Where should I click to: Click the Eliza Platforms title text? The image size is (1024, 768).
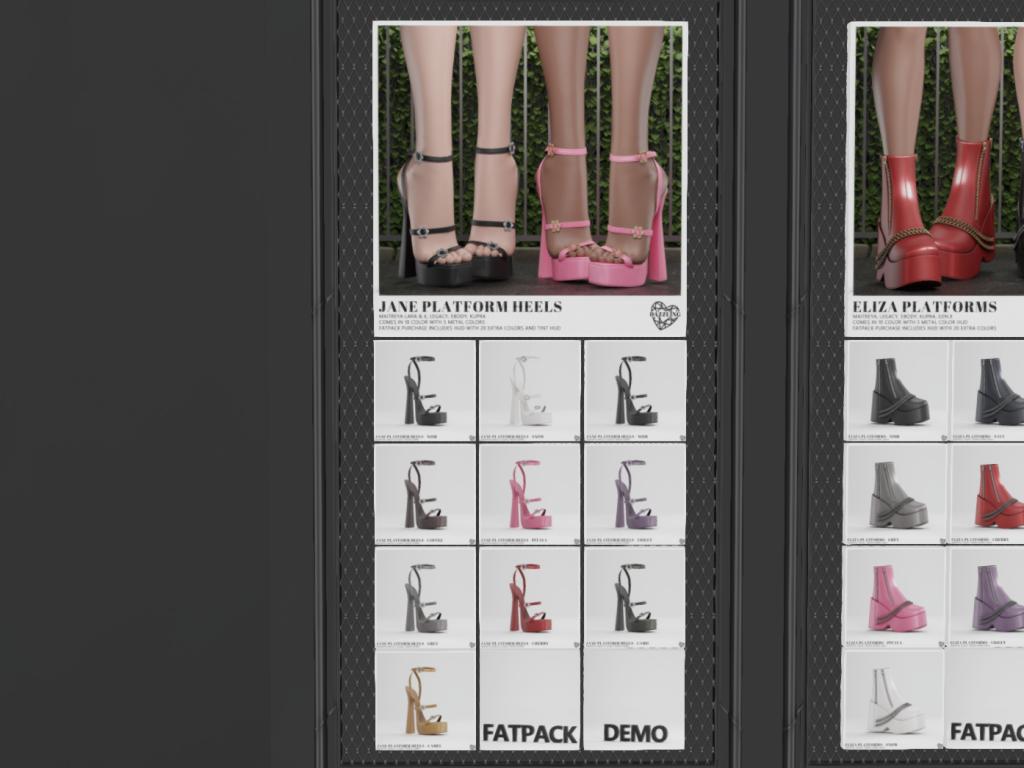[924, 306]
